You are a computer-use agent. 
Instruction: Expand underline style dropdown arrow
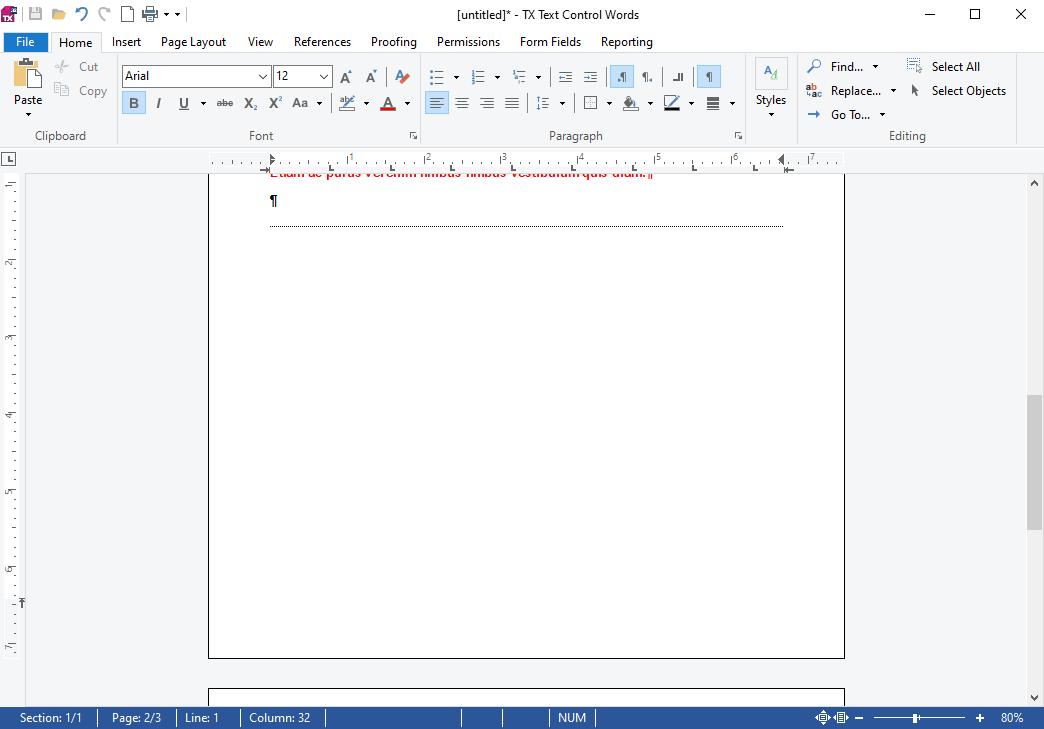[x=203, y=103]
